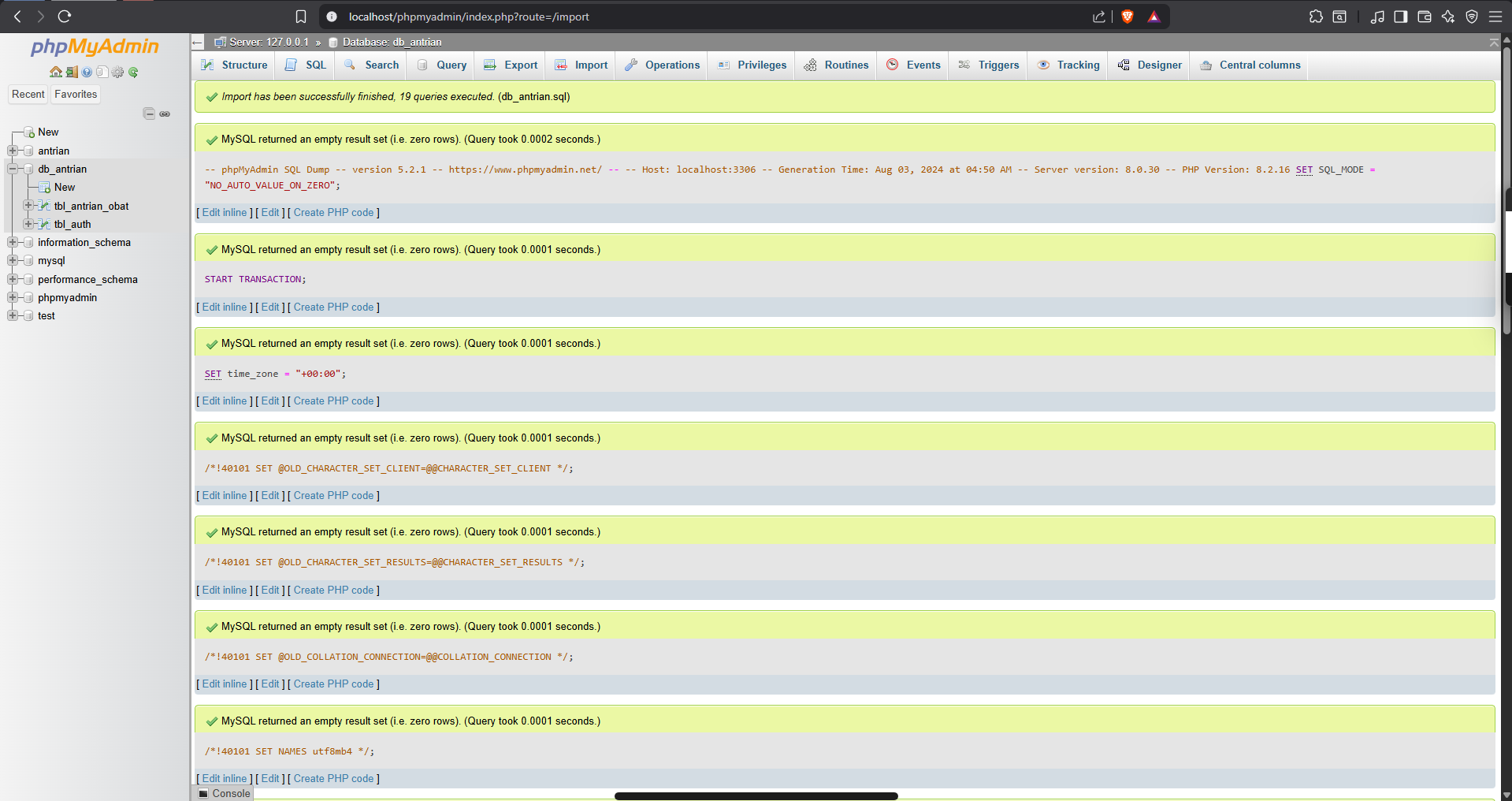Toggle the browser sidebar panel

pyautogui.click(x=1401, y=17)
